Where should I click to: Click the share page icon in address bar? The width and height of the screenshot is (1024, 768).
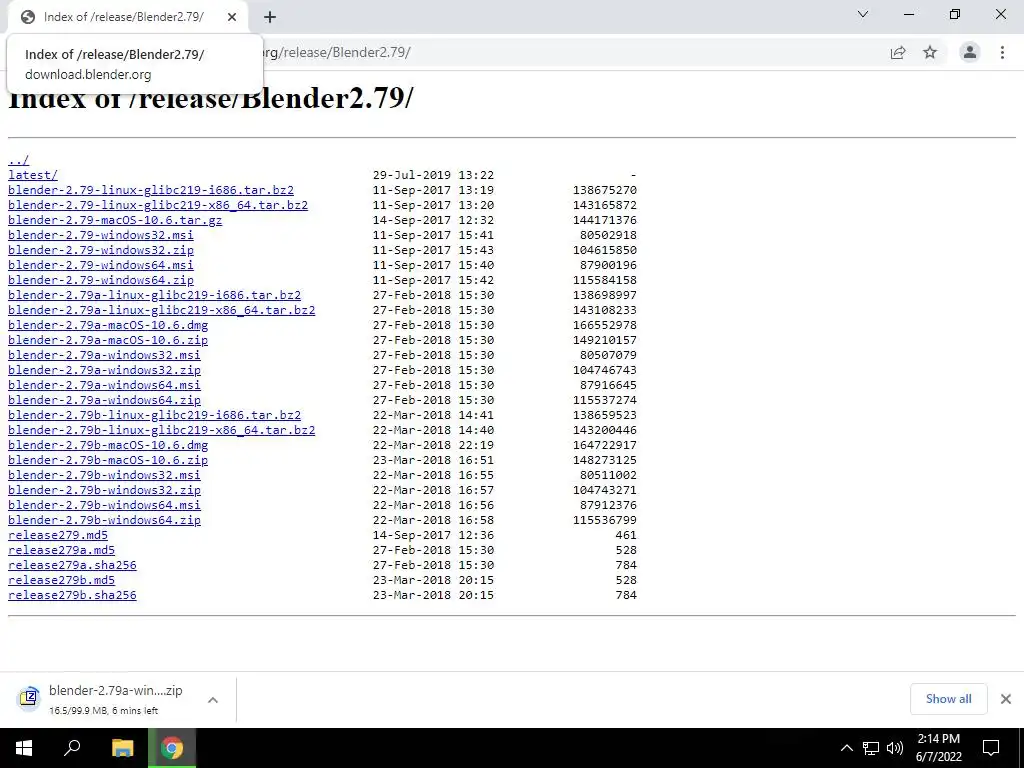898,52
